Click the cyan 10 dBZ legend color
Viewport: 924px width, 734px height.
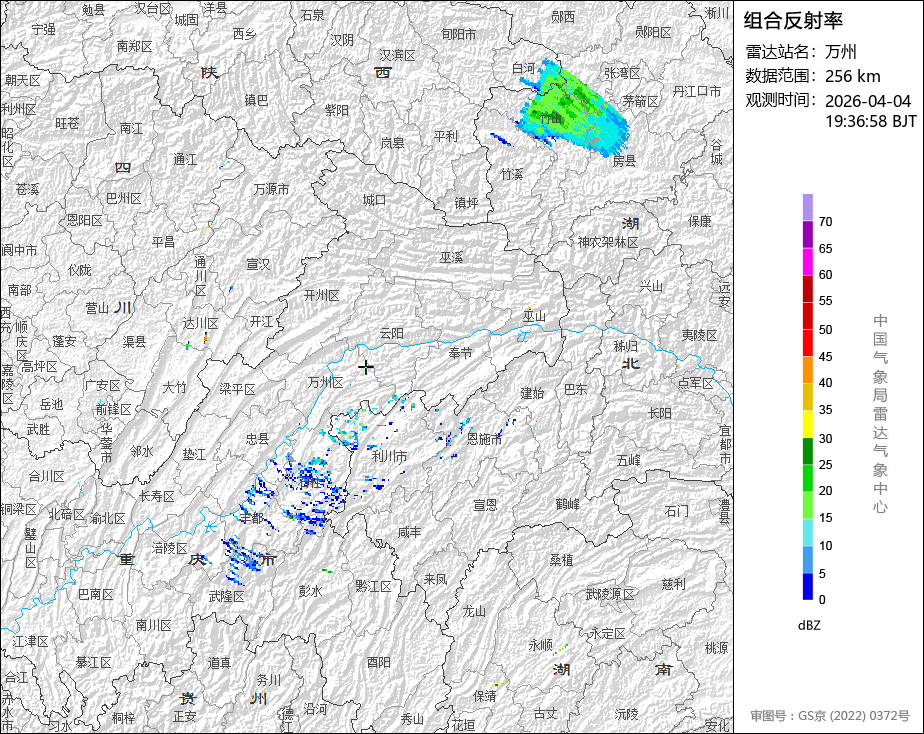(x=807, y=533)
